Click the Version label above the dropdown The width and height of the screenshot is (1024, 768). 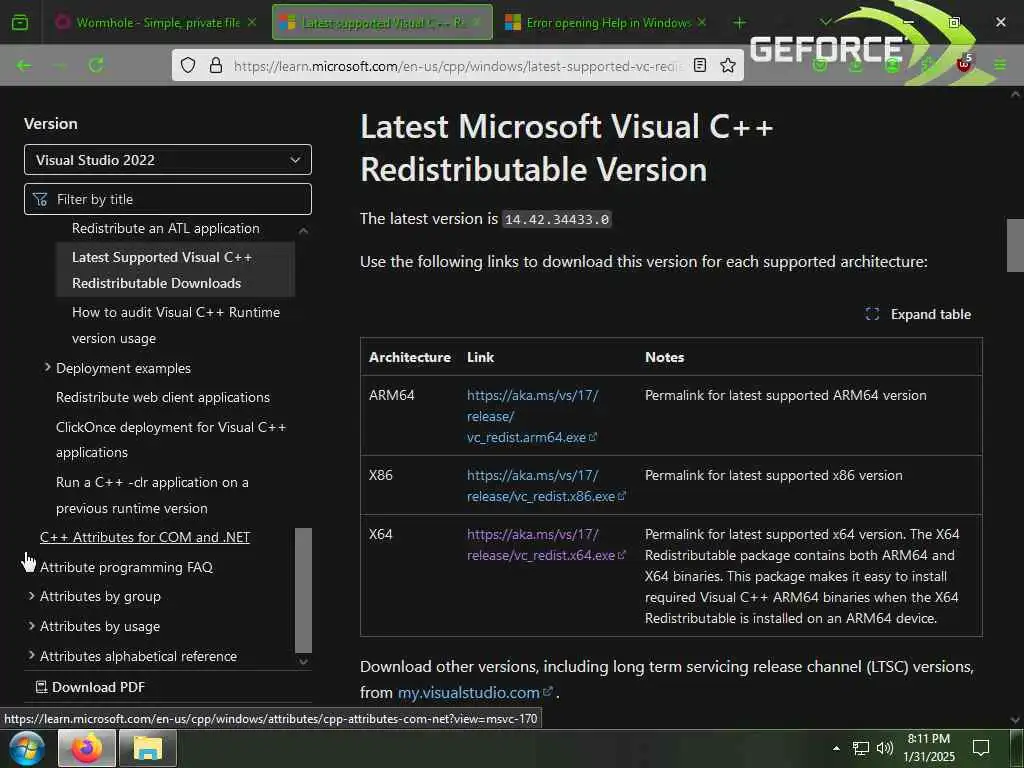[50, 123]
